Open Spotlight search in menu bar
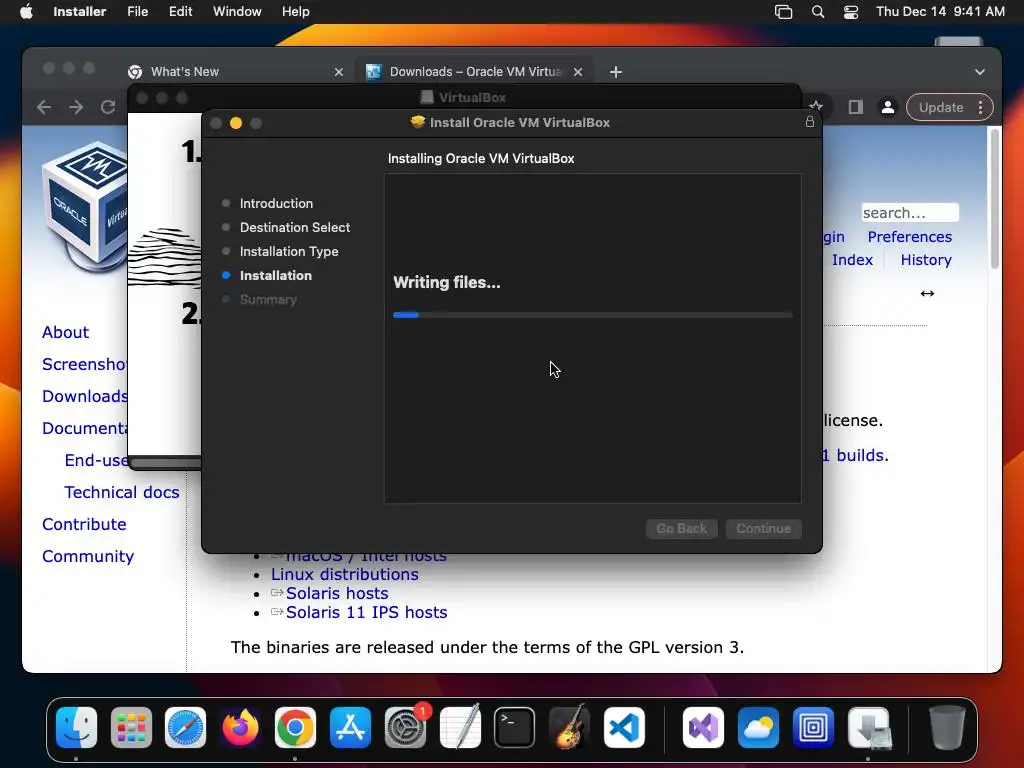 tap(818, 12)
